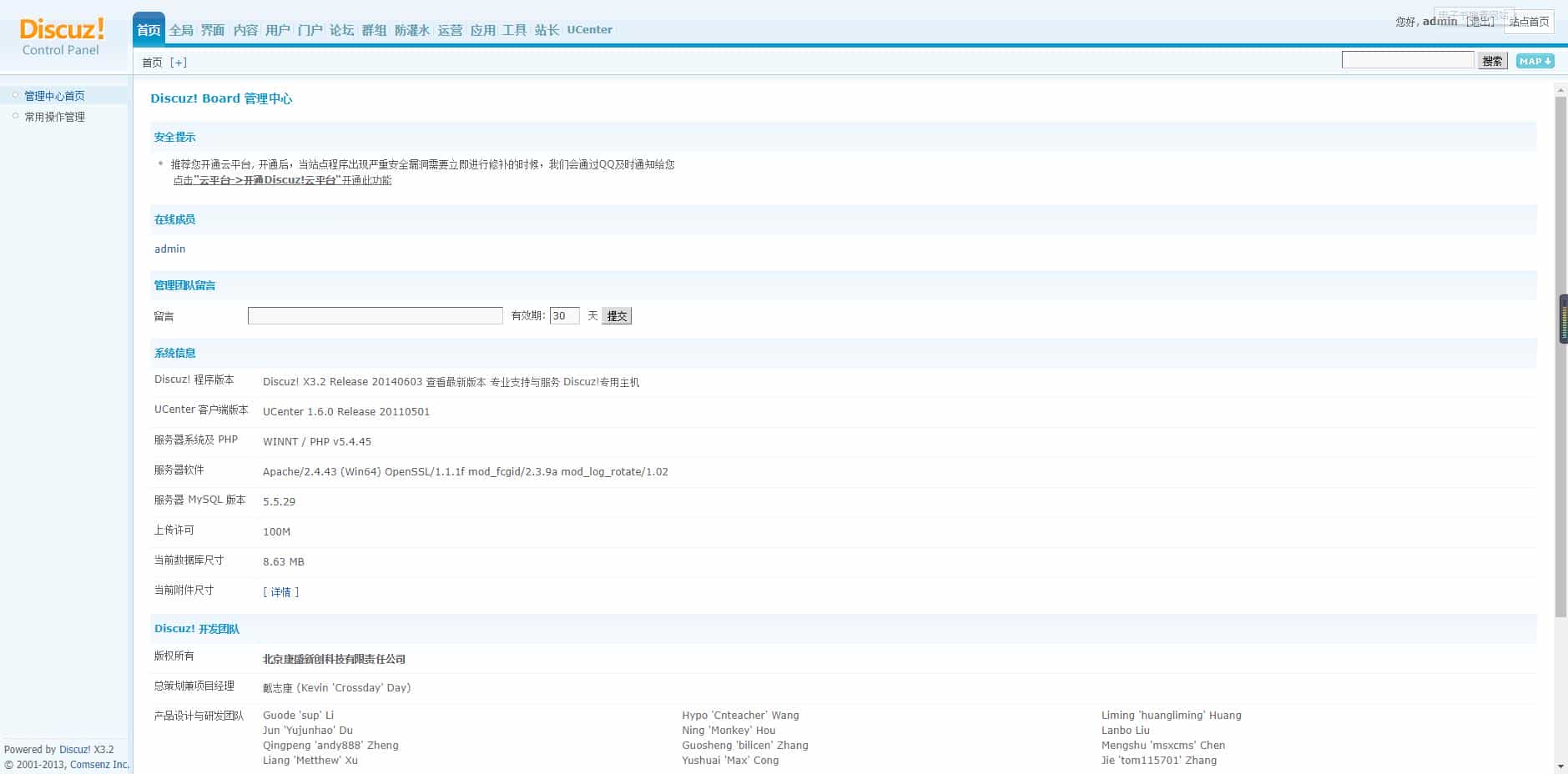Open the 工具 tab
Image resolution: width=1568 pixels, height=774 pixels.
(x=514, y=30)
